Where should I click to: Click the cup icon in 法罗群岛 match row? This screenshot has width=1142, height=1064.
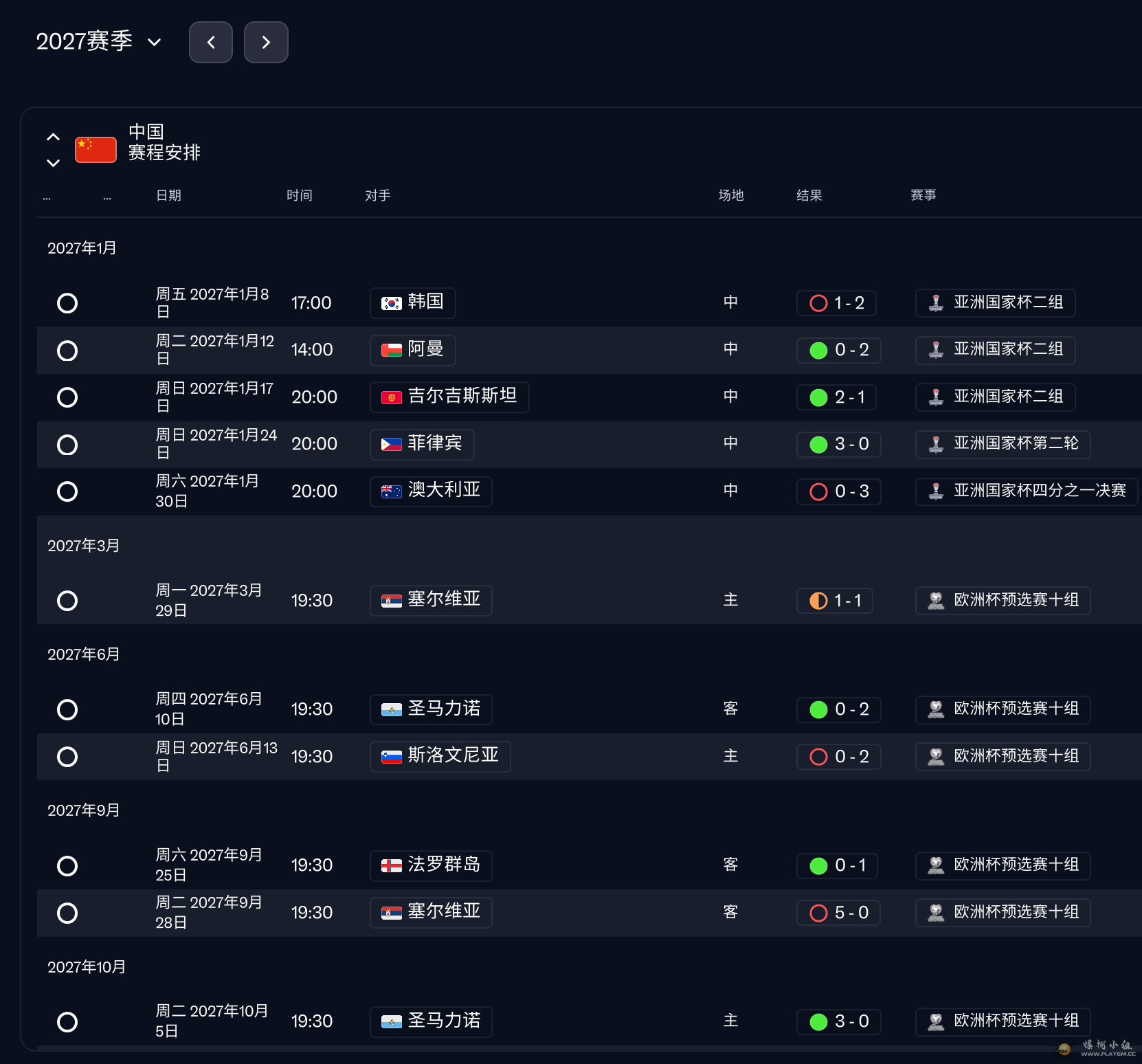point(936,865)
